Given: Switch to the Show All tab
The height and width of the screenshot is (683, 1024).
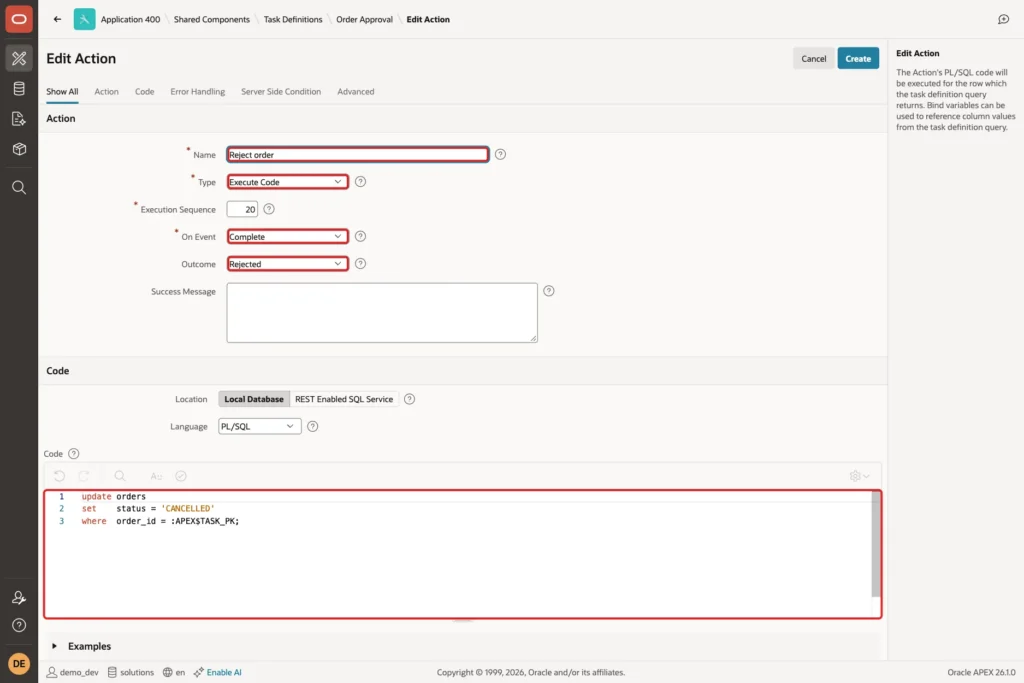Looking at the screenshot, I should coord(62,91).
